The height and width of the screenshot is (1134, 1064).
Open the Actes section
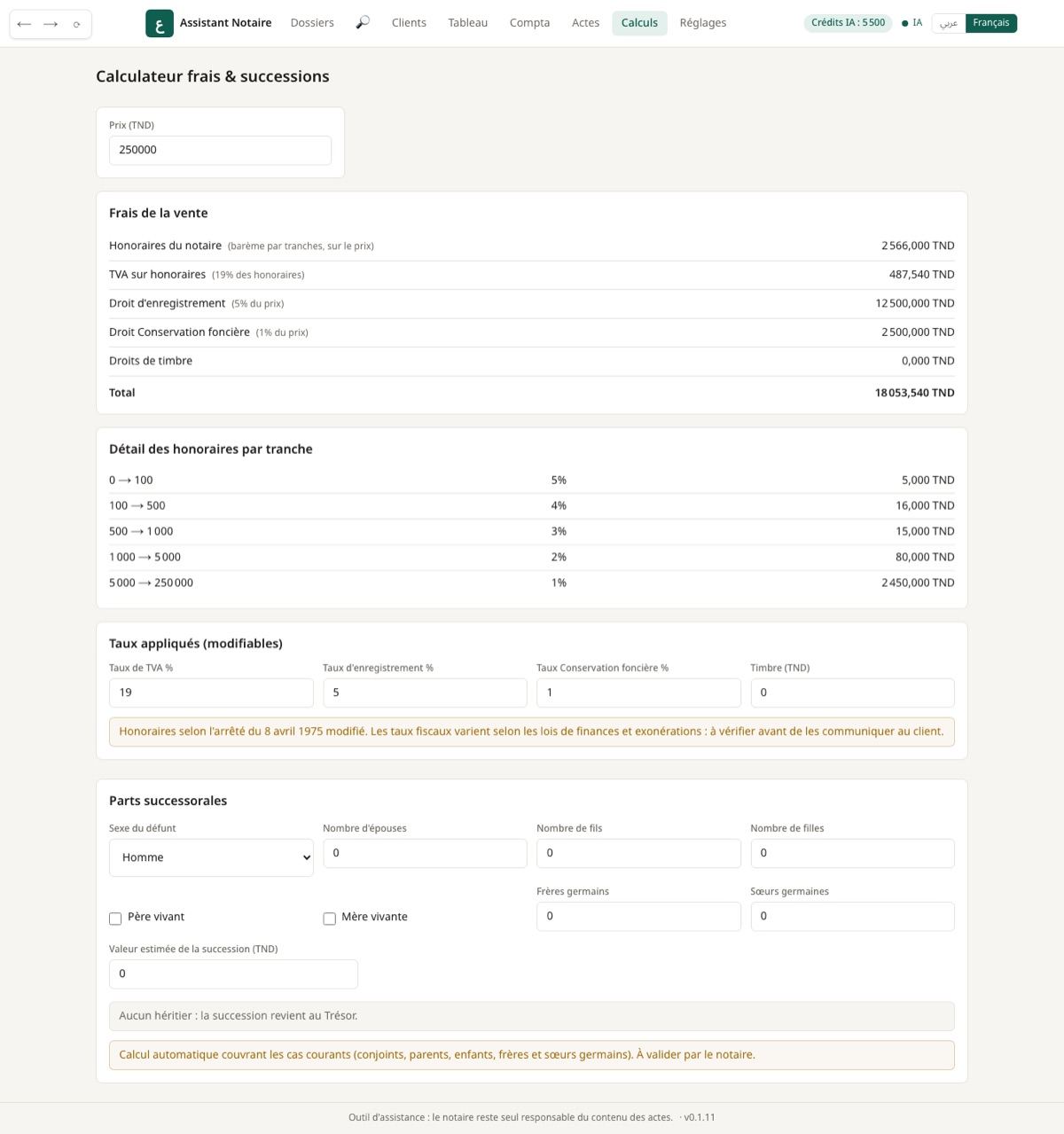pos(585,23)
